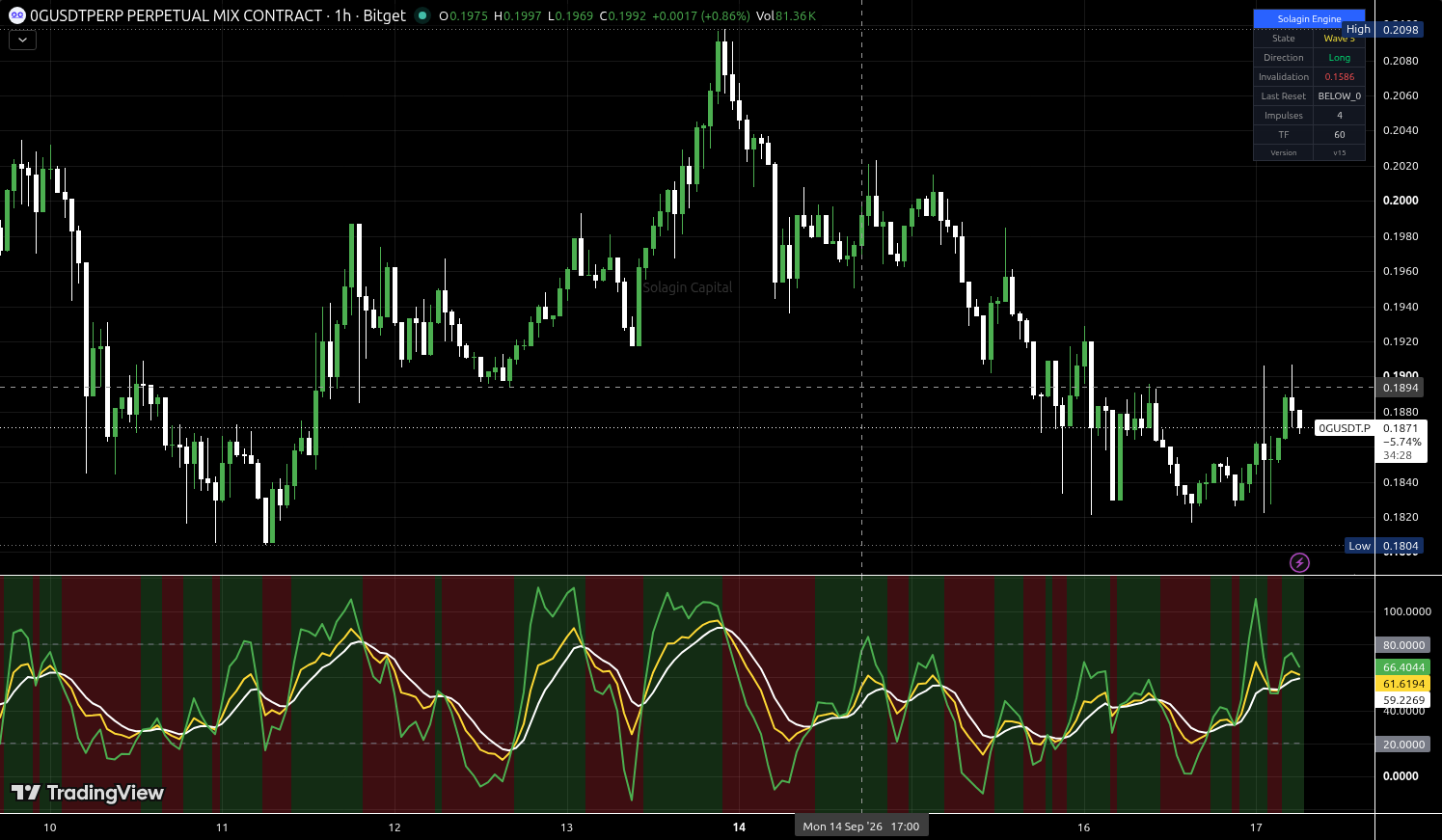Image resolution: width=1442 pixels, height=840 pixels.
Task: Click the Solagin Engine table header
Action: click(1309, 19)
